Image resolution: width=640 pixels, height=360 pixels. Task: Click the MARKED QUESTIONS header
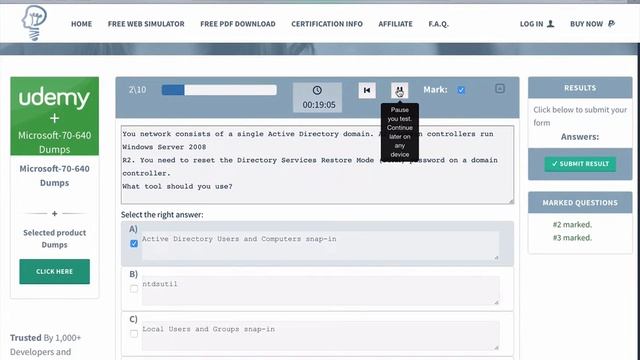(580, 202)
